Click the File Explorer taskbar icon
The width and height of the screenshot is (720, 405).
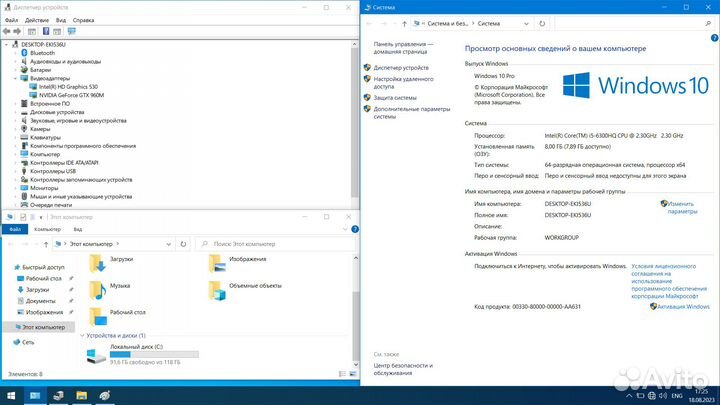tap(81, 395)
